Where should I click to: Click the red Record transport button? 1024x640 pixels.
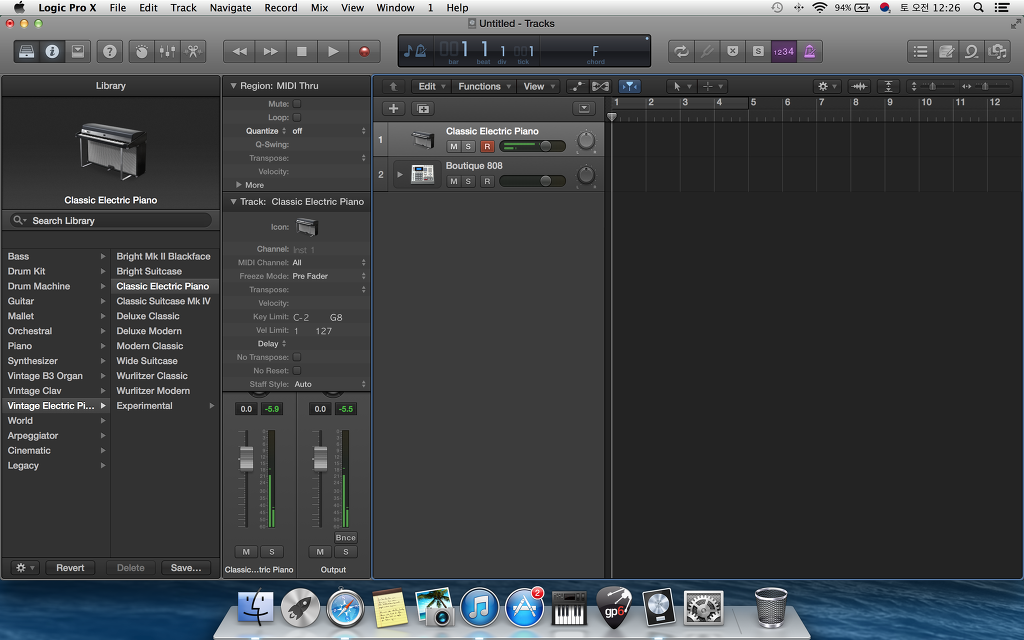[x=364, y=51]
